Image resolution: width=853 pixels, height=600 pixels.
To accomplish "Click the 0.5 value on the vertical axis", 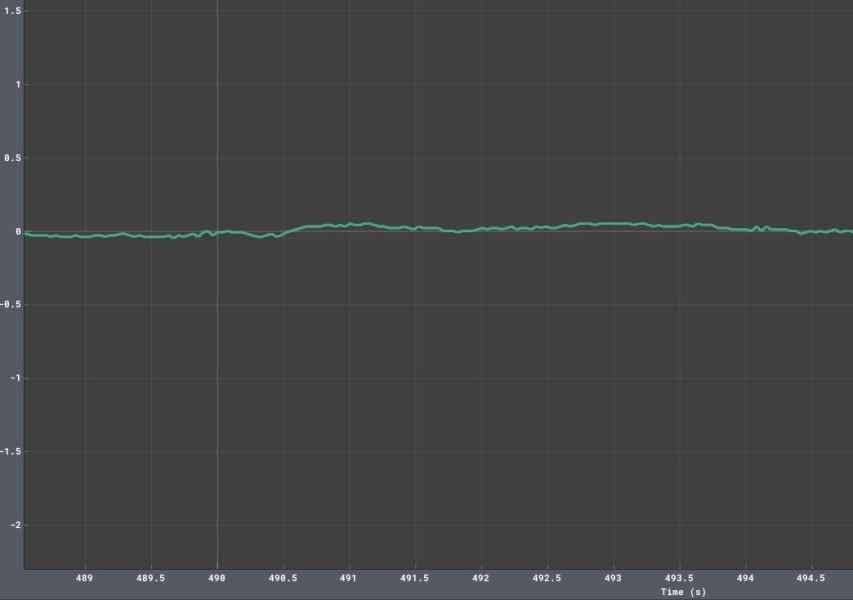I will [13, 158].
